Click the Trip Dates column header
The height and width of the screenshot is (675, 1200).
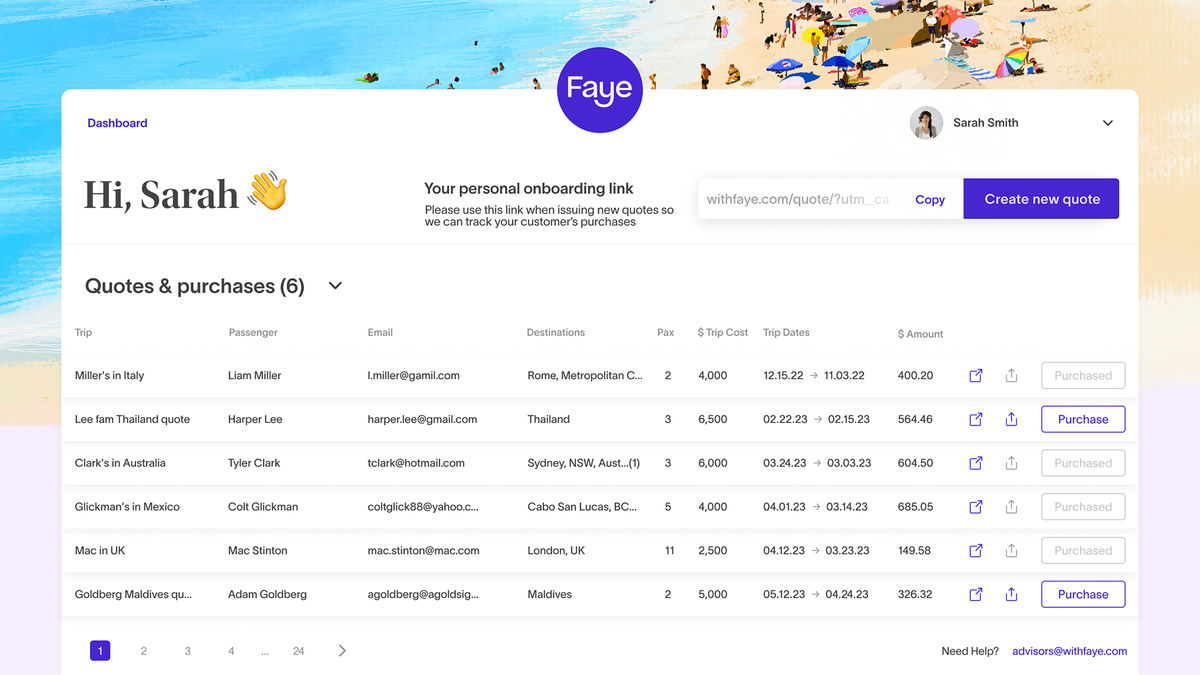pos(786,332)
